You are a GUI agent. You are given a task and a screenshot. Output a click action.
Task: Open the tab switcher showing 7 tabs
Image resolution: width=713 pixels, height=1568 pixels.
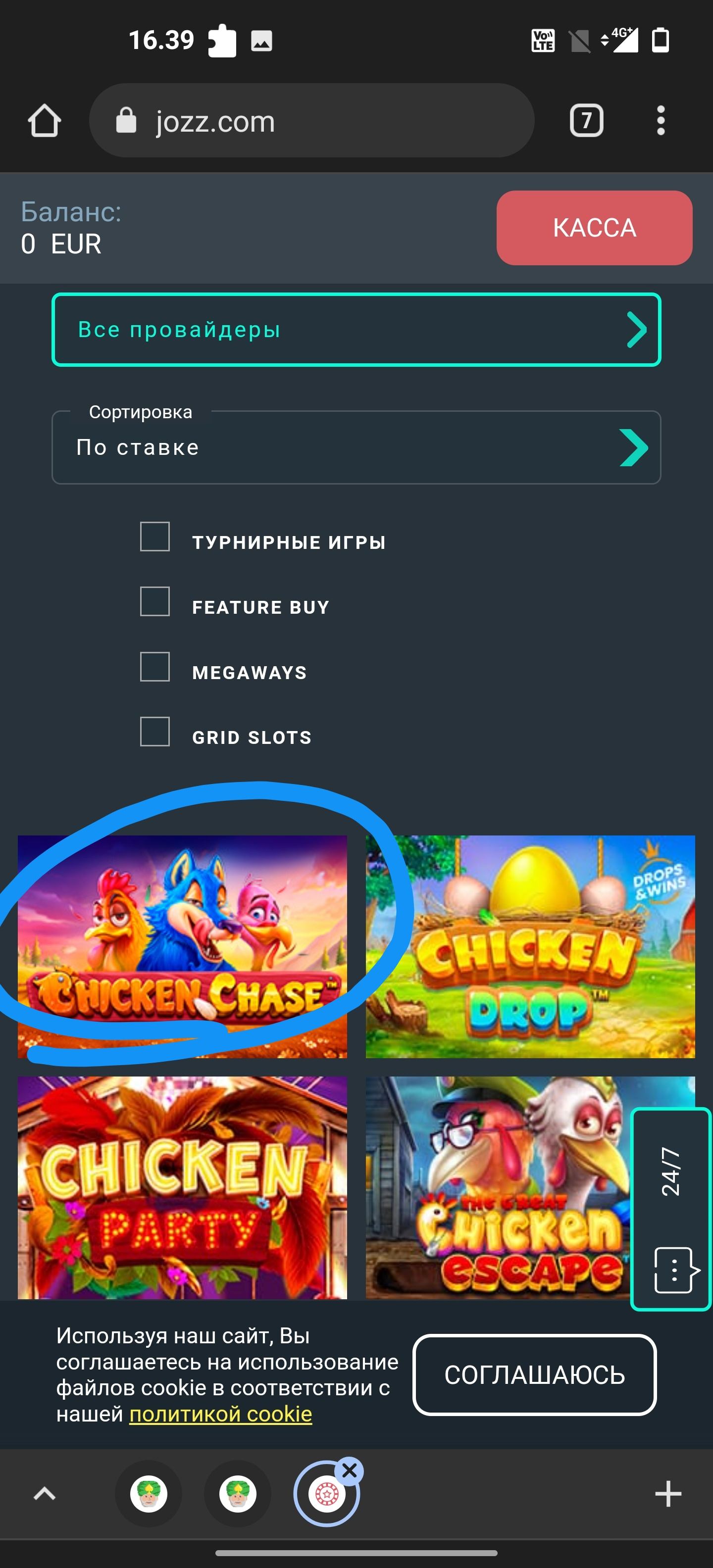click(x=586, y=121)
